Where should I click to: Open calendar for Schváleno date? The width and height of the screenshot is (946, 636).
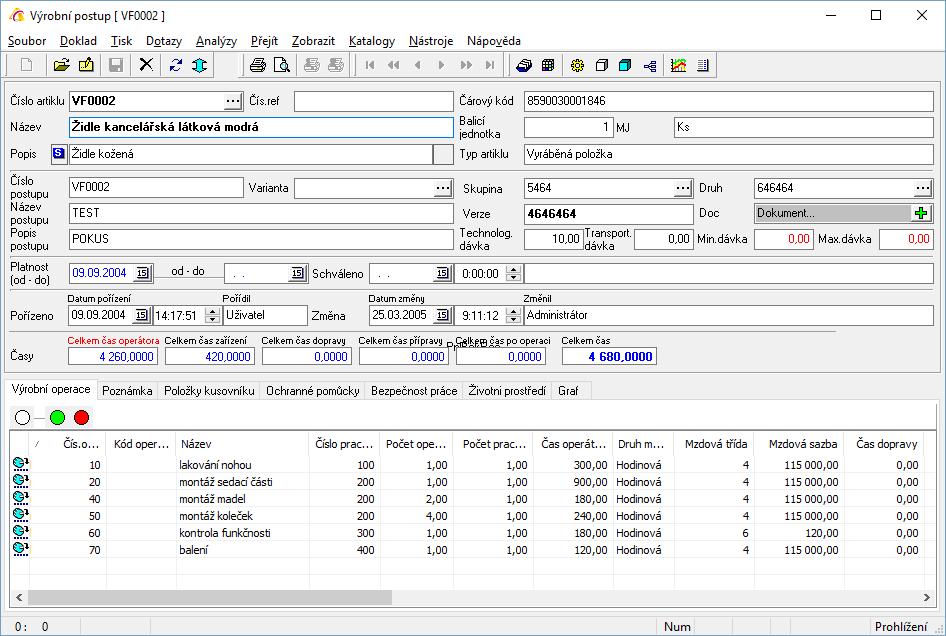[x=442, y=273]
